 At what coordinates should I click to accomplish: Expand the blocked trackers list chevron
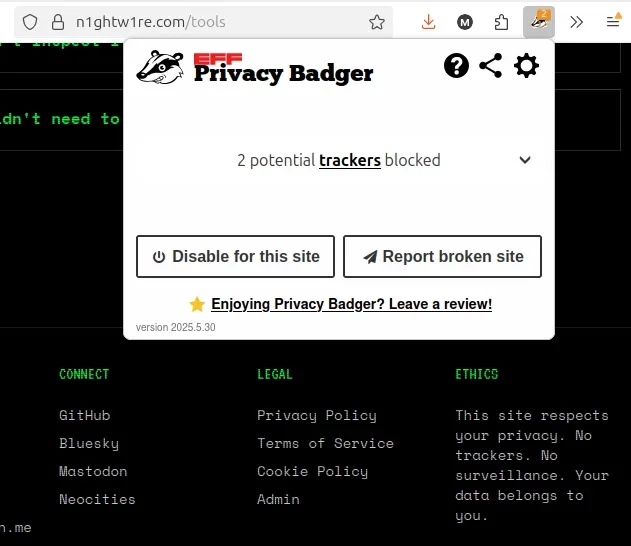pos(525,160)
